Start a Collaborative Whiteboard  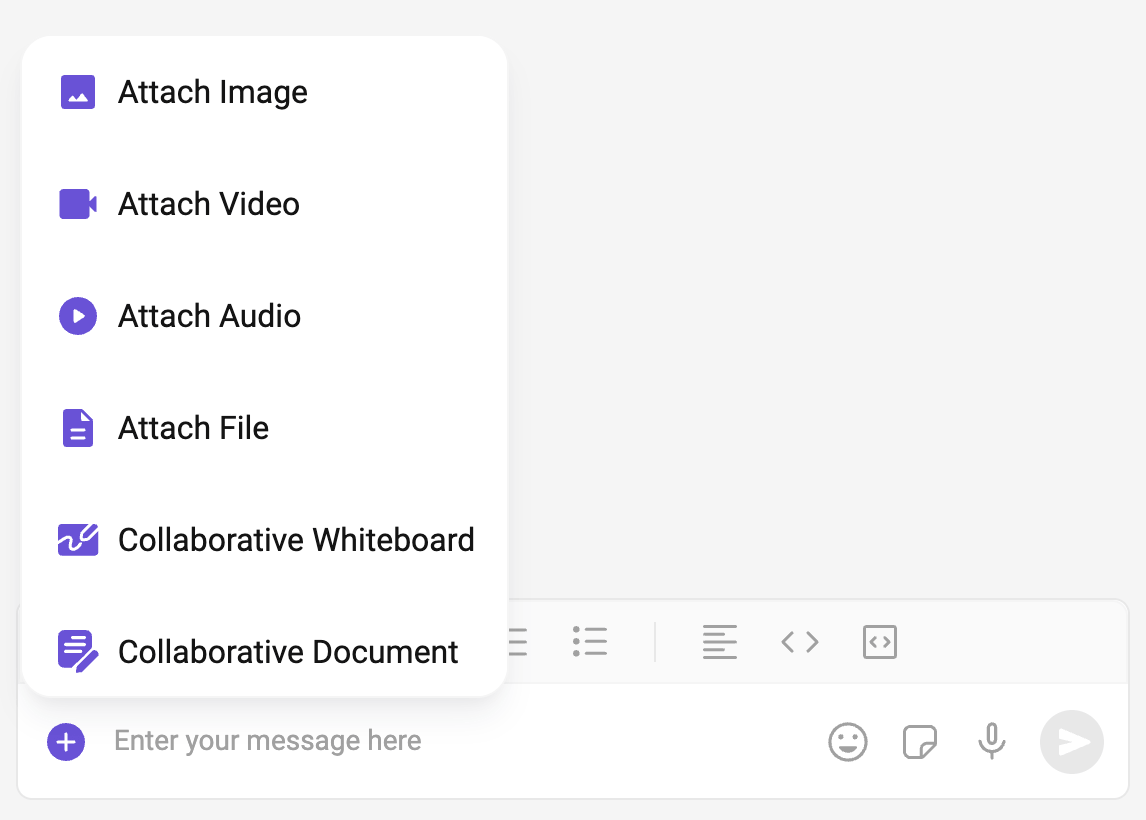pyautogui.click(x=265, y=540)
